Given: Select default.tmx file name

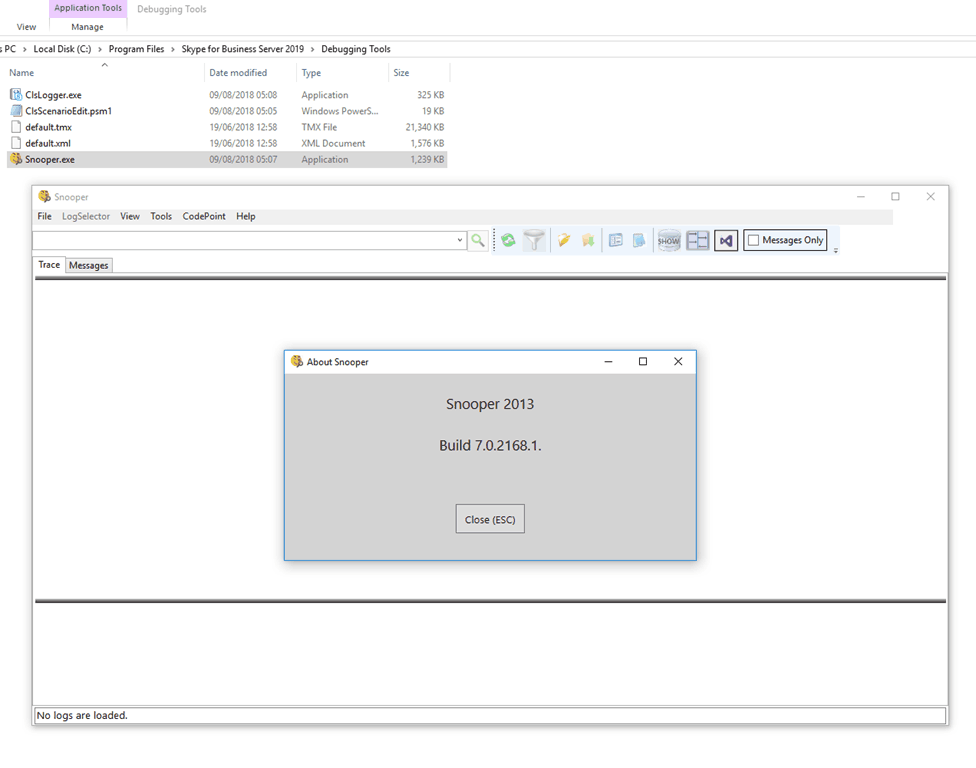Looking at the screenshot, I should (x=49, y=128).
